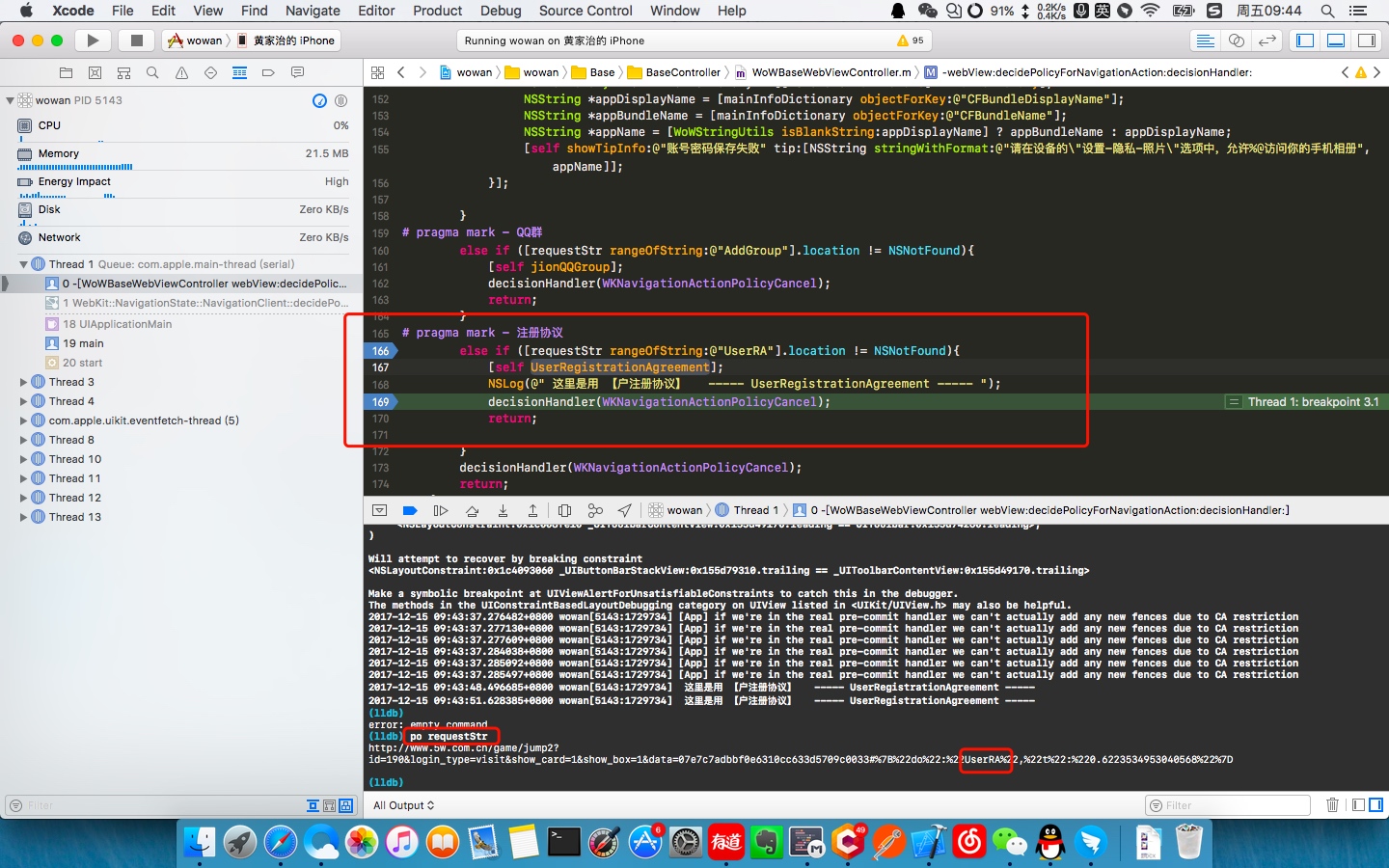Show only the console pane
The height and width of the screenshot is (868, 1389).
coord(1376,804)
